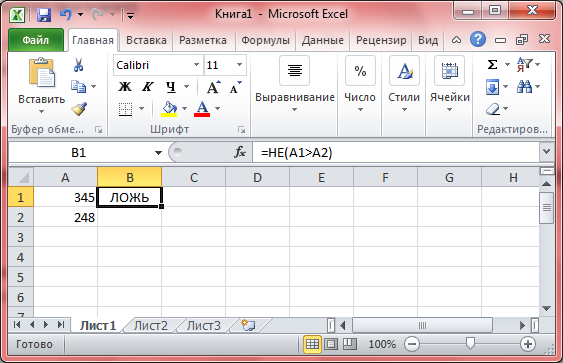563x363 pixels.
Task: Click the 100% zoom level
Action: [x=382, y=344]
